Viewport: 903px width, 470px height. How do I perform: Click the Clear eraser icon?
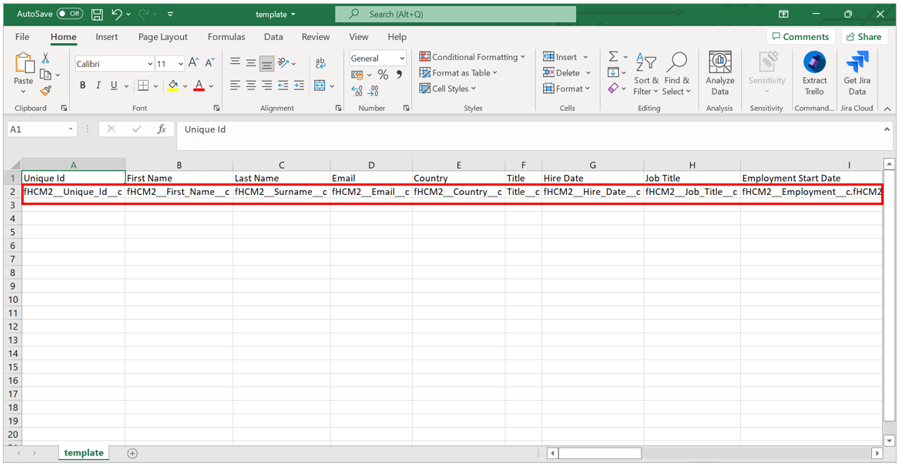click(x=613, y=88)
